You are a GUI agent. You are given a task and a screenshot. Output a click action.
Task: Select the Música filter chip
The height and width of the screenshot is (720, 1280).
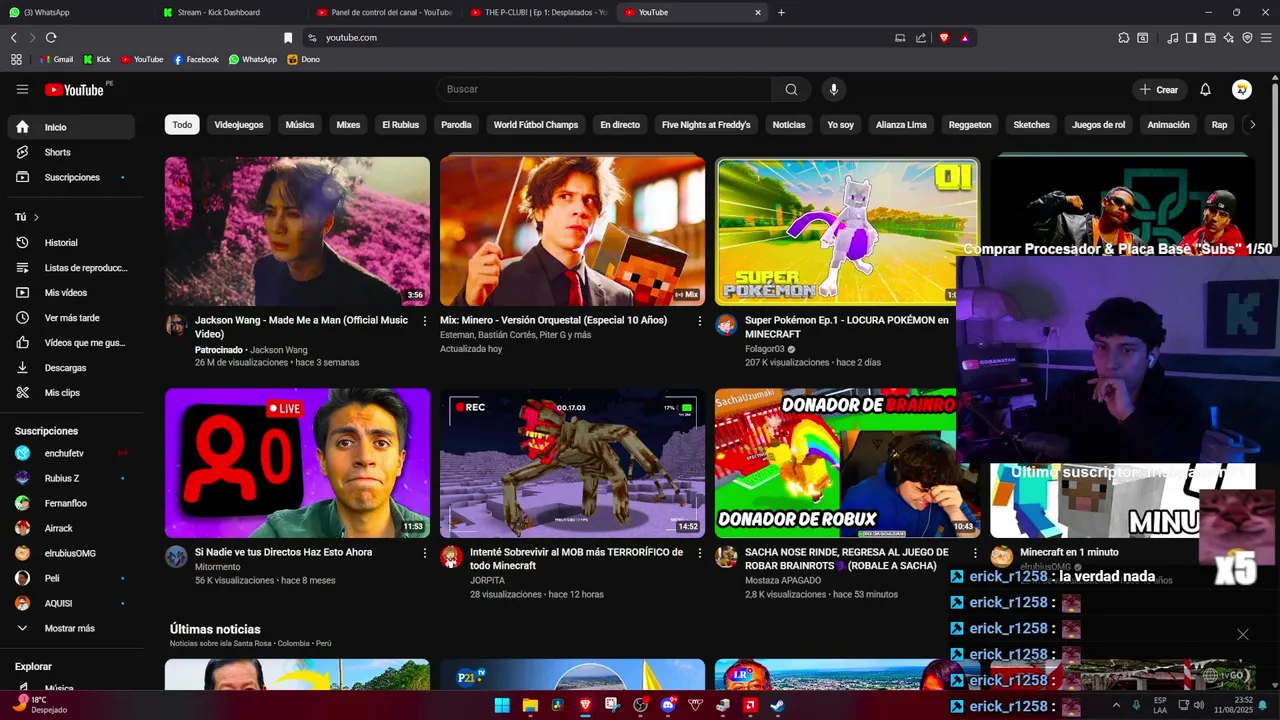pyautogui.click(x=300, y=125)
